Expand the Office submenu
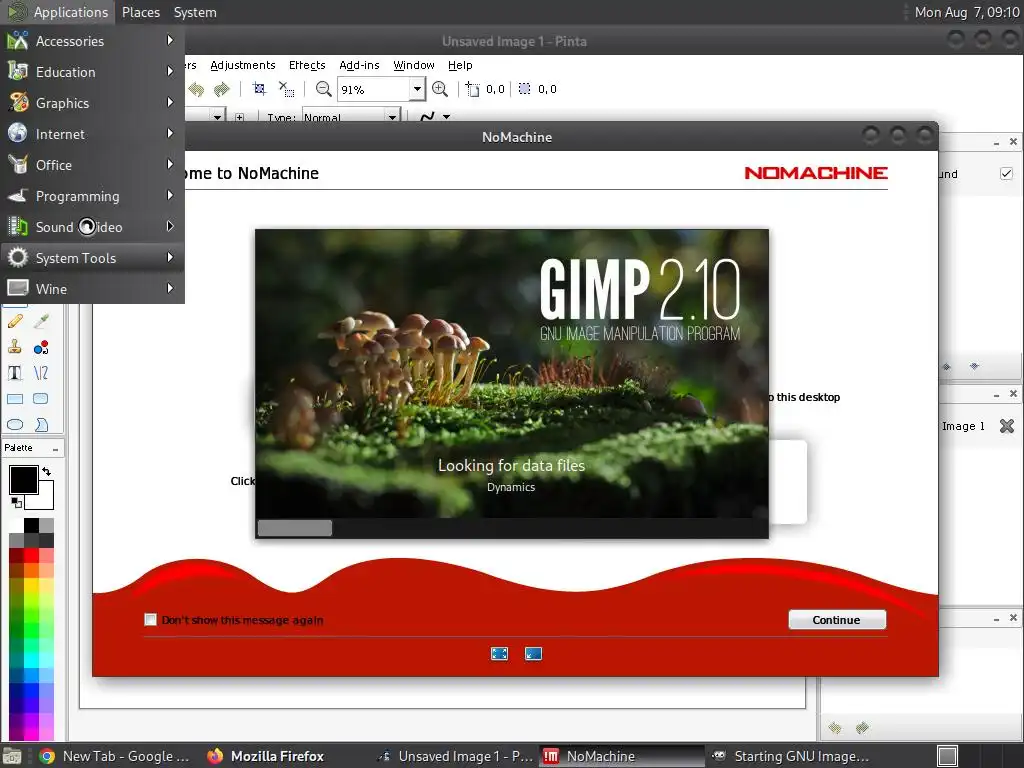Screen dimensions: 1024x768 [92, 165]
